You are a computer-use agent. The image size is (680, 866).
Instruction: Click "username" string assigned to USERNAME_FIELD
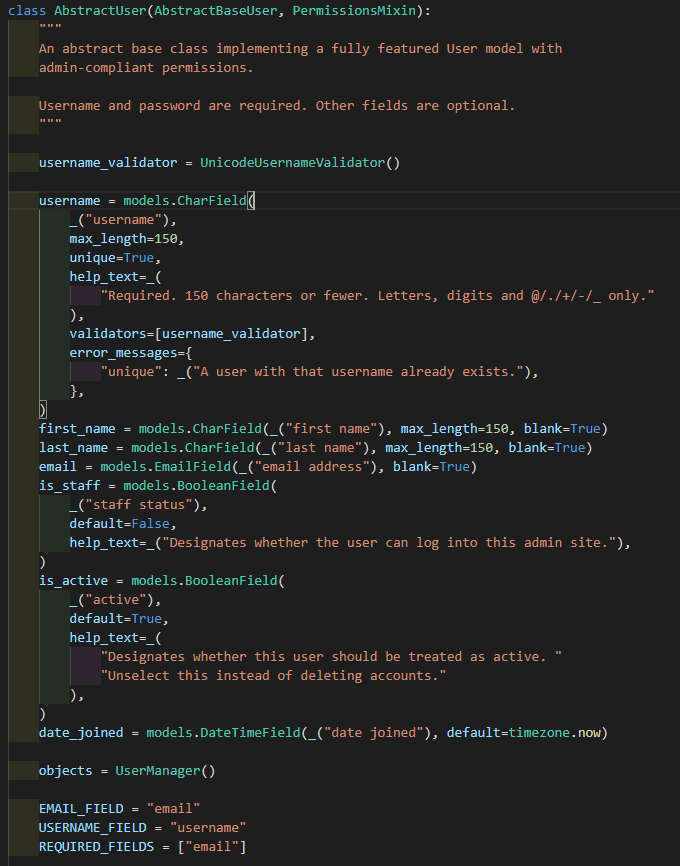(x=208, y=827)
